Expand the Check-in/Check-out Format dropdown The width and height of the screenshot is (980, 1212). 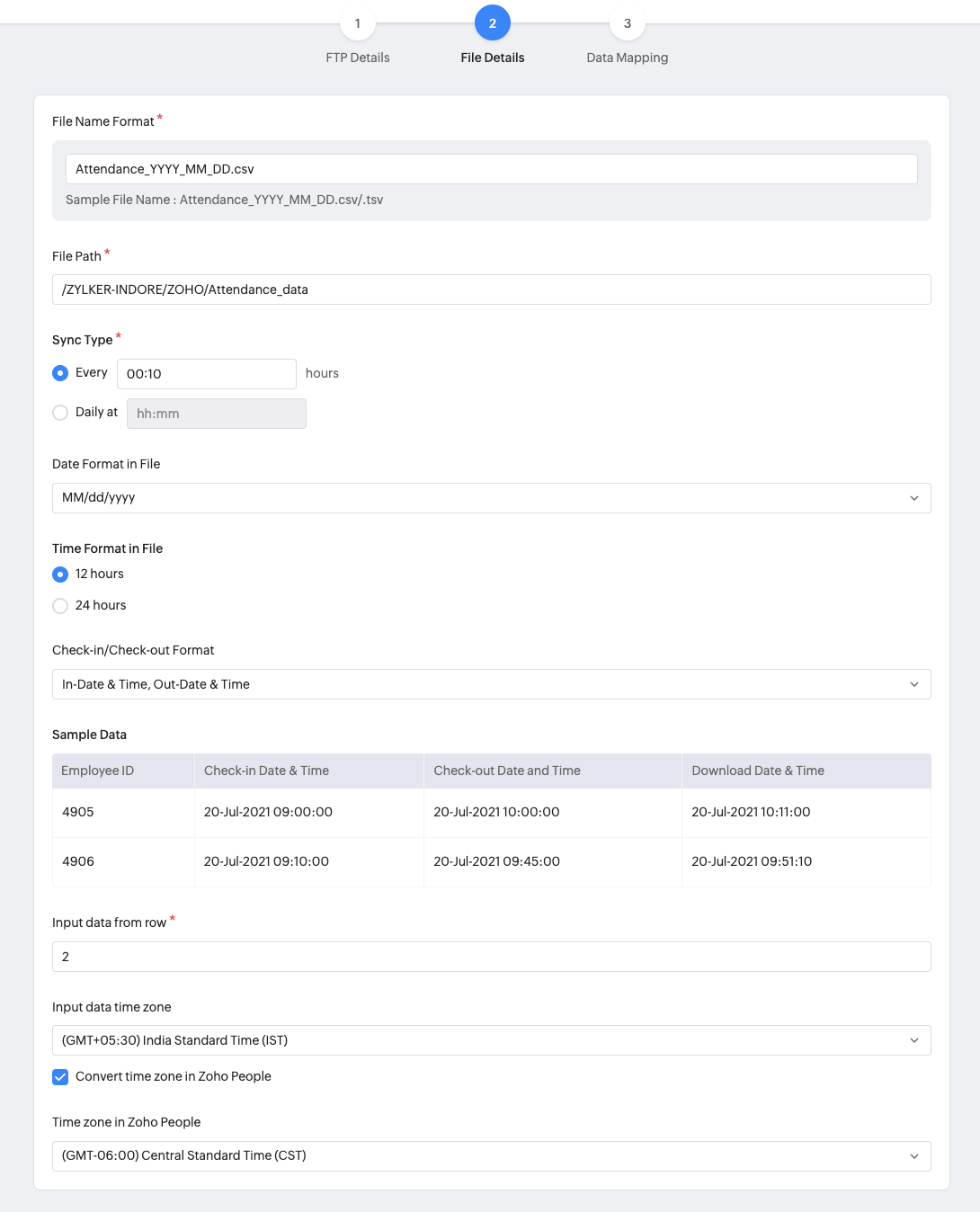tap(491, 684)
